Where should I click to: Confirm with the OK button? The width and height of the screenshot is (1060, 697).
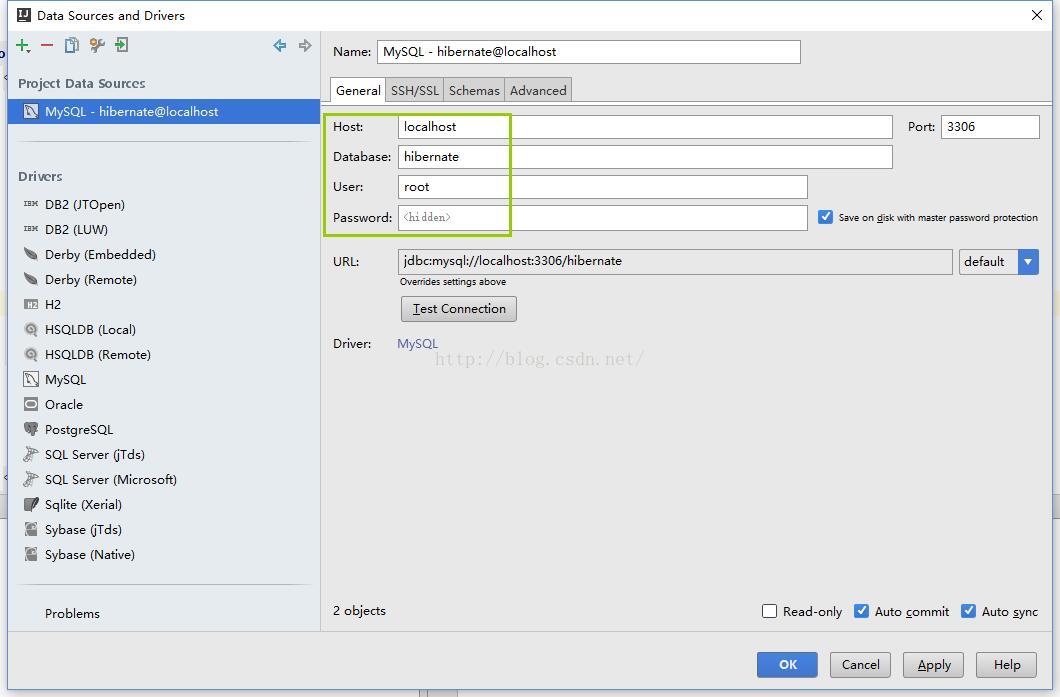click(x=788, y=665)
